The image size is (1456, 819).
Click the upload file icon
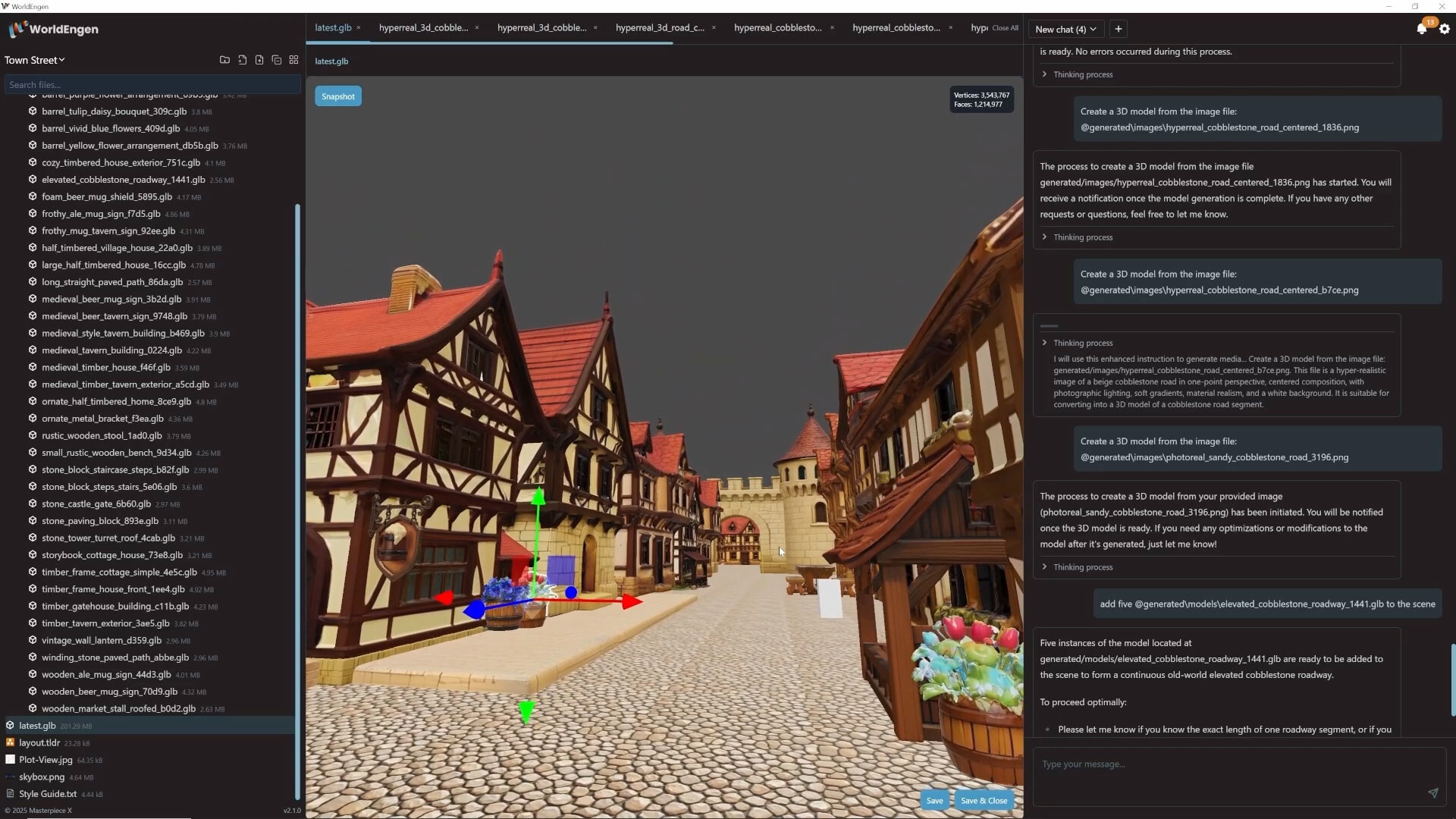[x=259, y=60]
